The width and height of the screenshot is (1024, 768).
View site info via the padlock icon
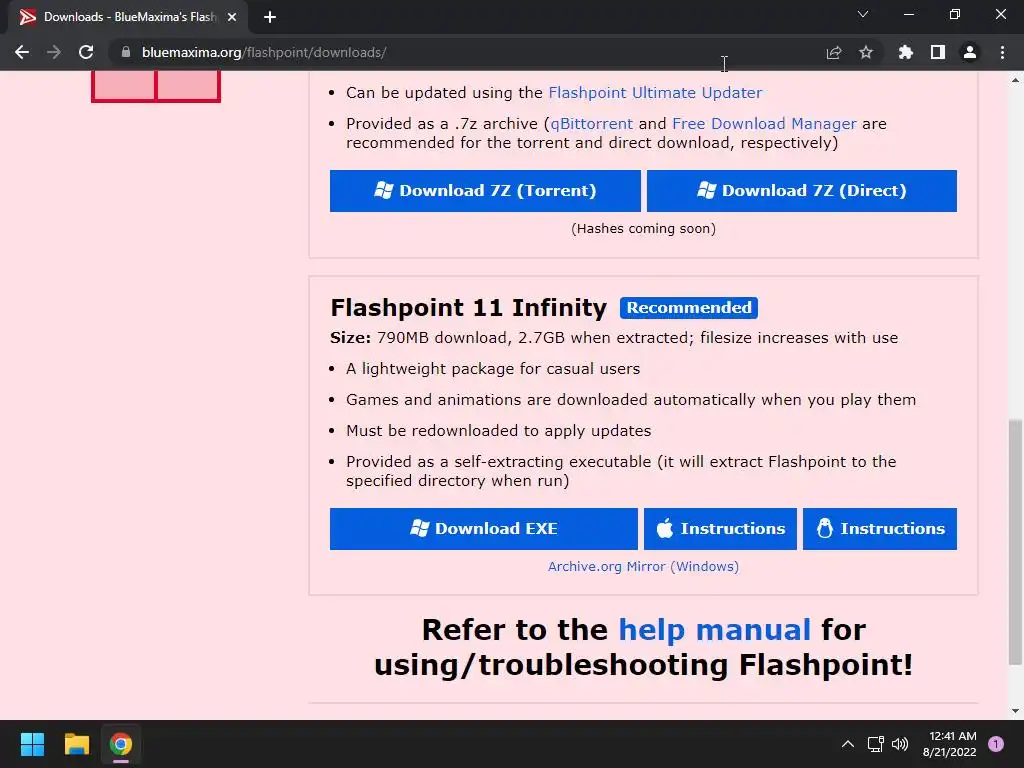(126, 52)
